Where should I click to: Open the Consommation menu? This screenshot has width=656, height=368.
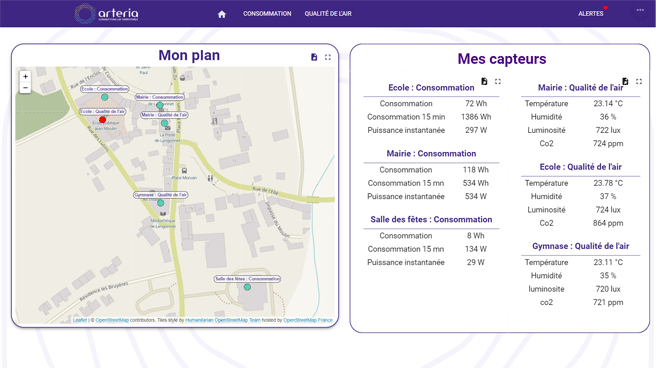pos(267,14)
